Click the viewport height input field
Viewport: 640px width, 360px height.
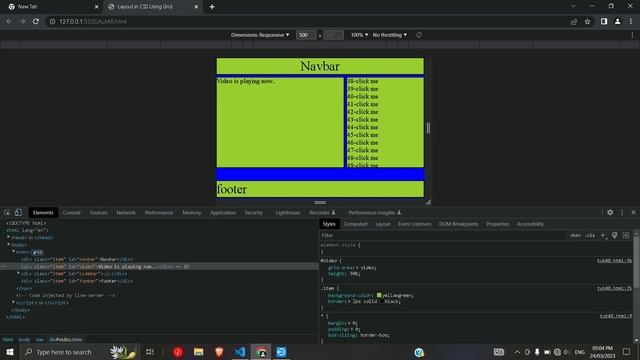pyautogui.click(x=333, y=35)
